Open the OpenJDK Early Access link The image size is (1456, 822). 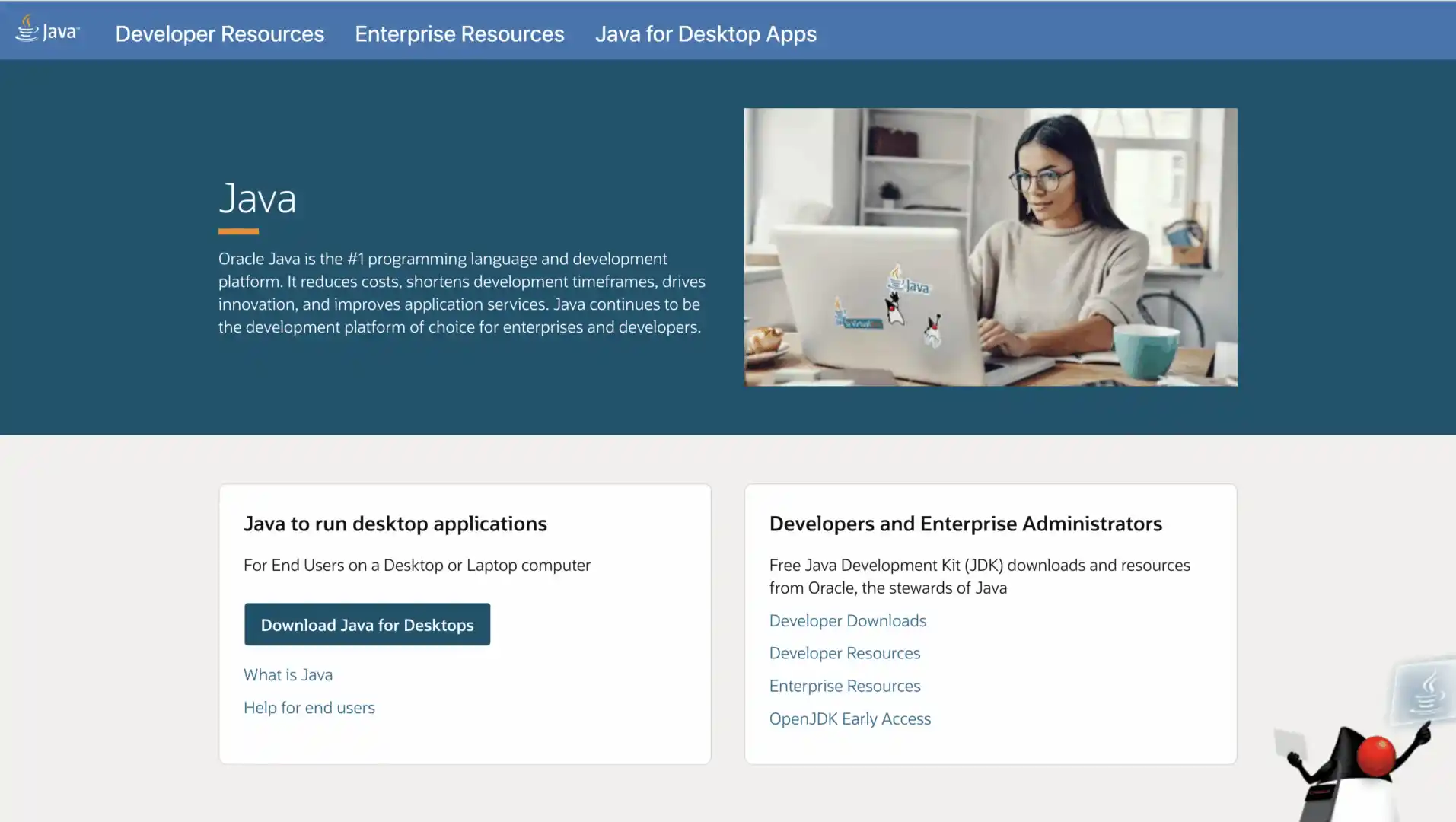tap(849, 718)
